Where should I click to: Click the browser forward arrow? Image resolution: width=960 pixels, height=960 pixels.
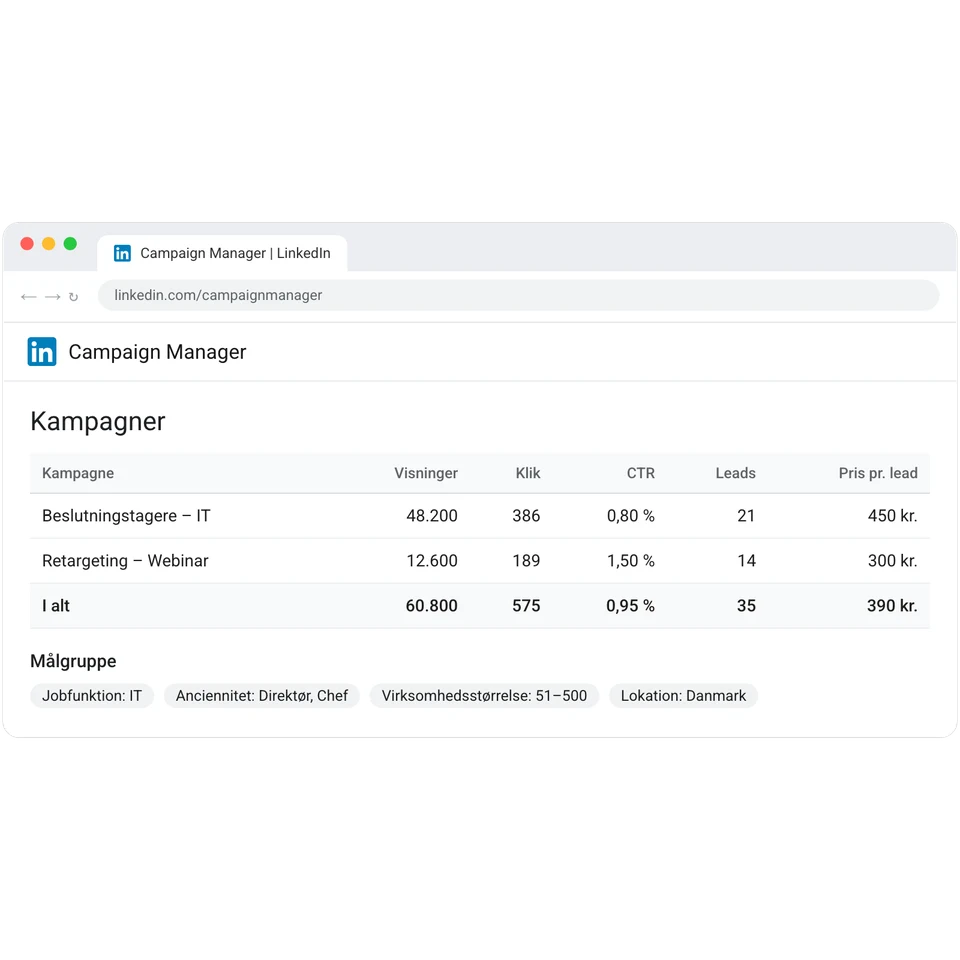(53, 297)
